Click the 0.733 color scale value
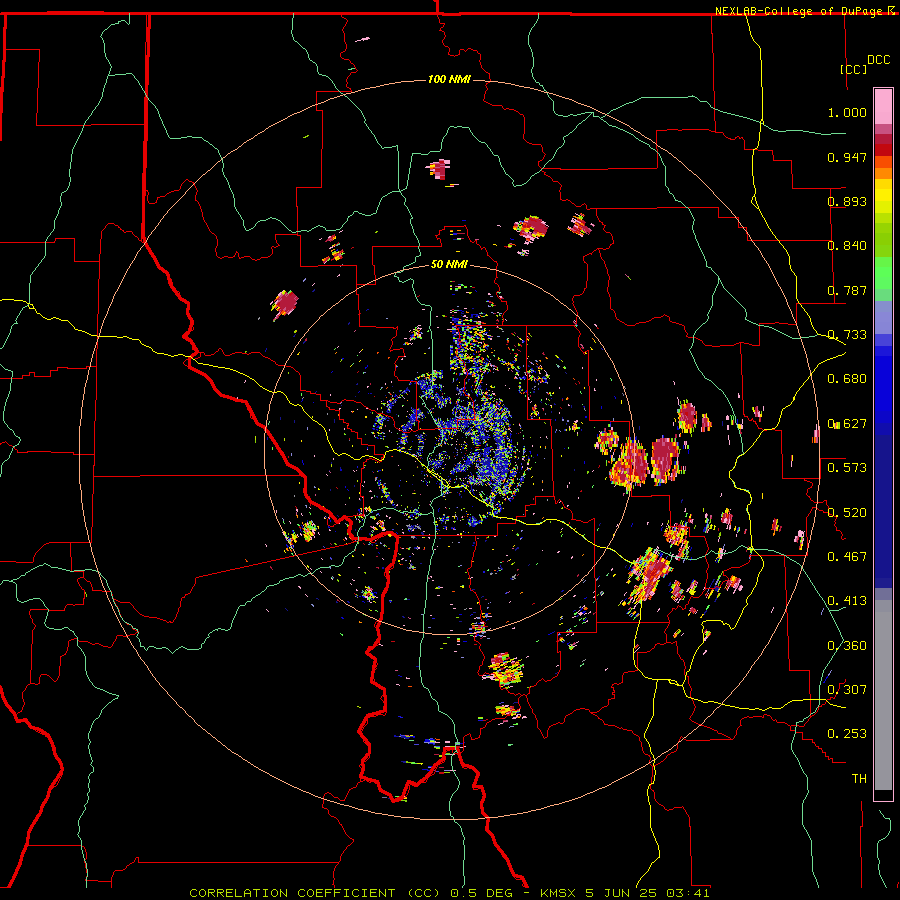The image size is (900, 900). [x=847, y=335]
